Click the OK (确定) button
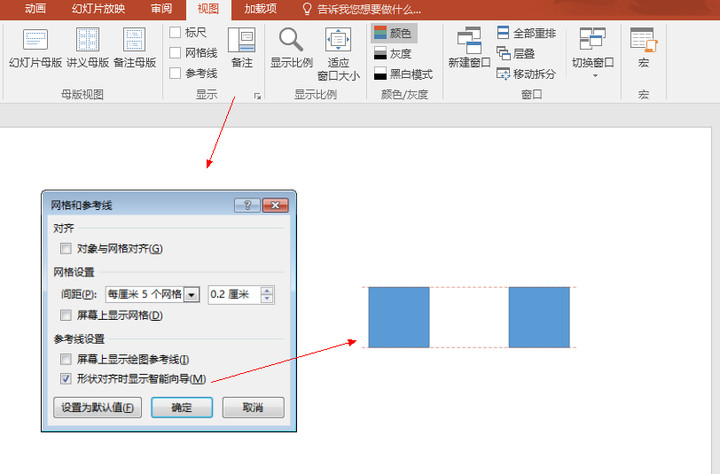This screenshot has height=474, width=720. pyautogui.click(x=182, y=407)
